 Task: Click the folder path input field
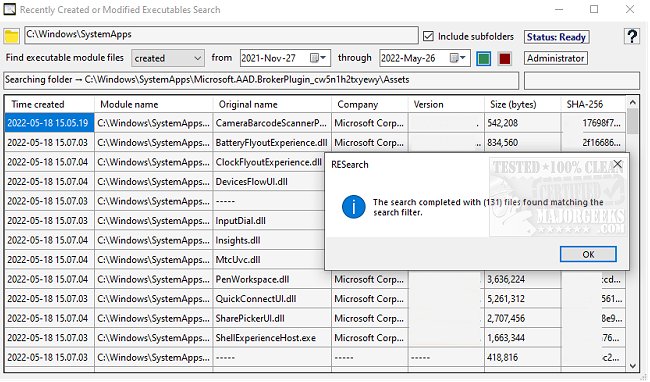221,35
